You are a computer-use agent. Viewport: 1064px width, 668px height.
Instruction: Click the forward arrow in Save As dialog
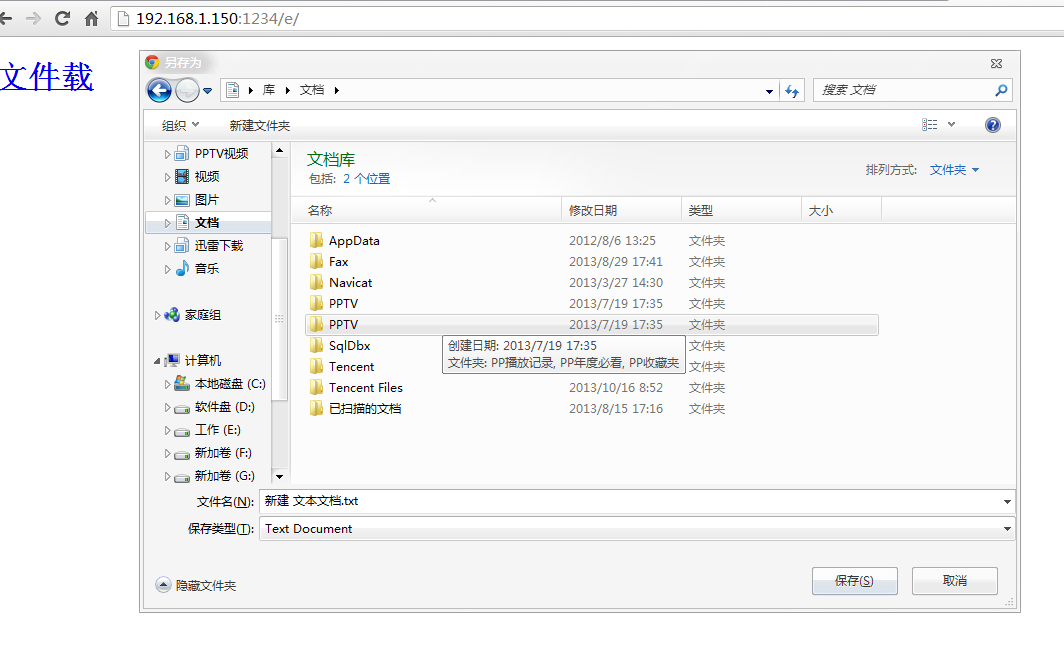tap(187, 90)
